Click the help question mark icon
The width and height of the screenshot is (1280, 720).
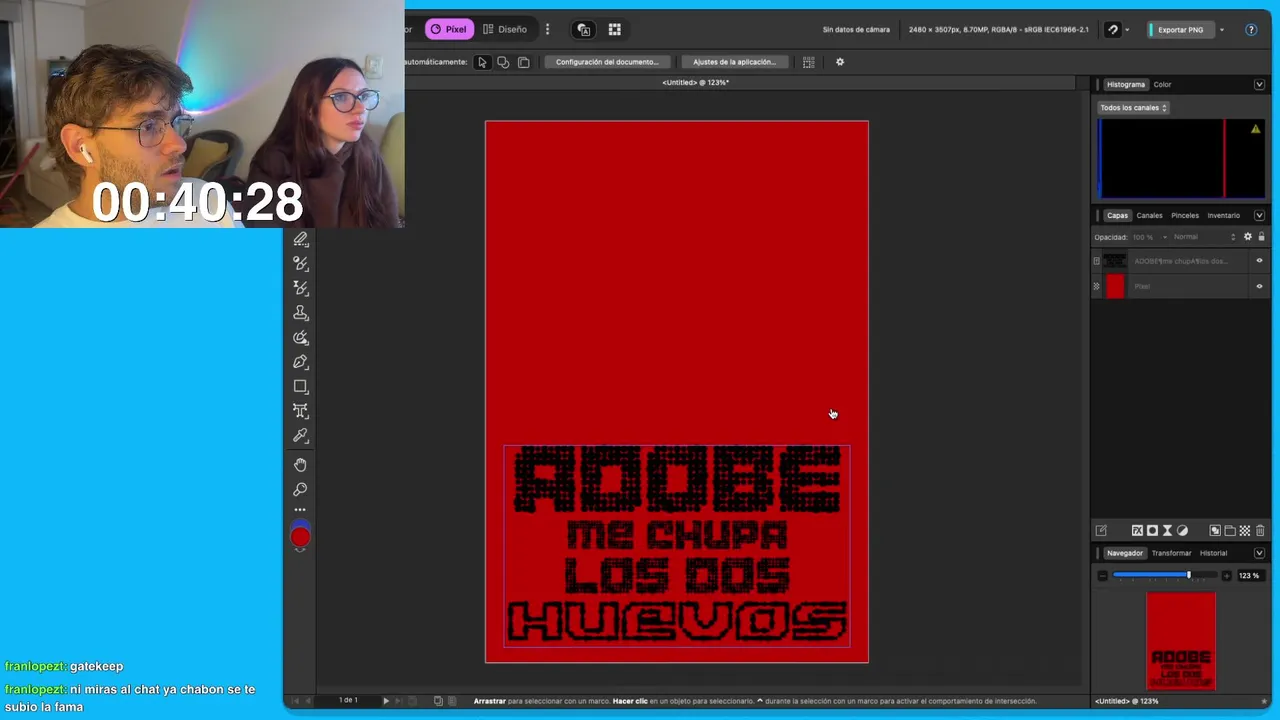point(1251,30)
